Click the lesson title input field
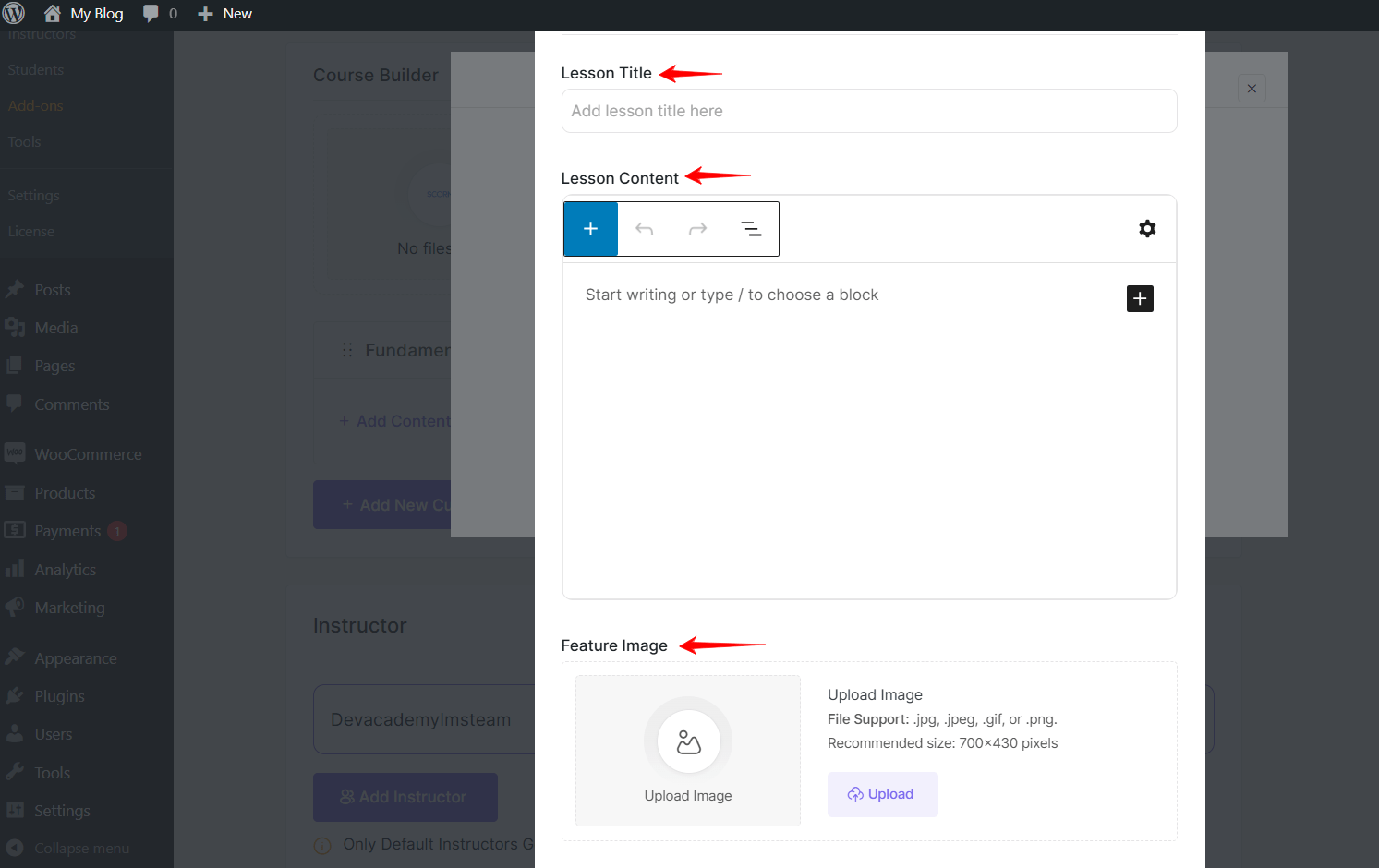The height and width of the screenshot is (868, 1379). click(x=868, y=111)
